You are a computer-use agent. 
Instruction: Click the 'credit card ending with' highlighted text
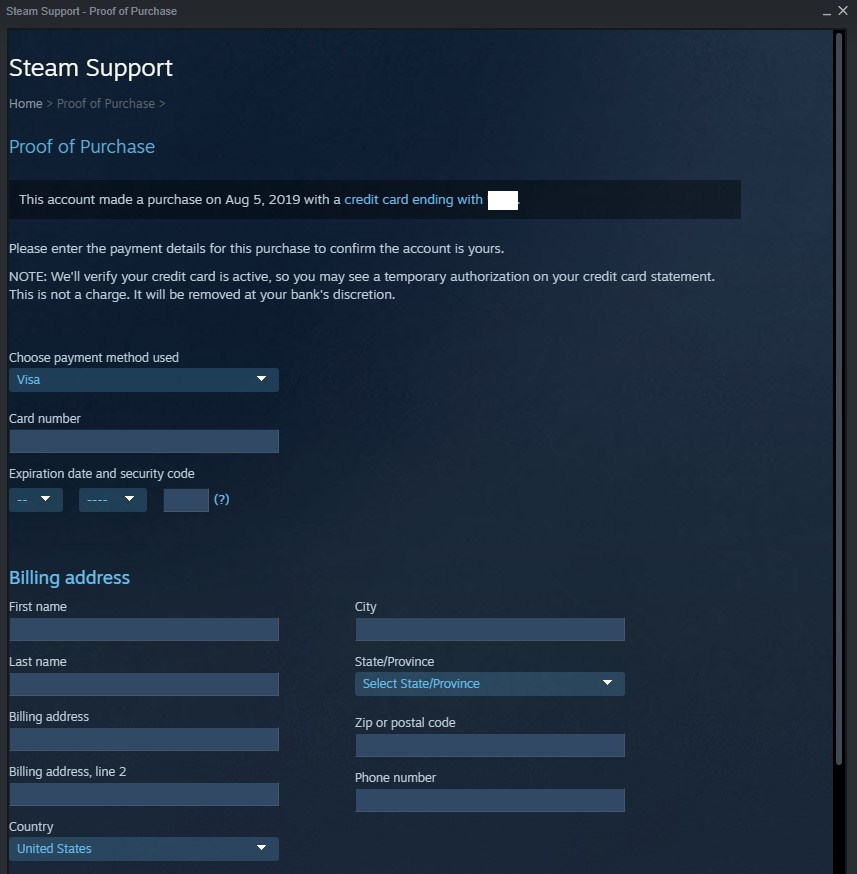[x=413, y=200]
